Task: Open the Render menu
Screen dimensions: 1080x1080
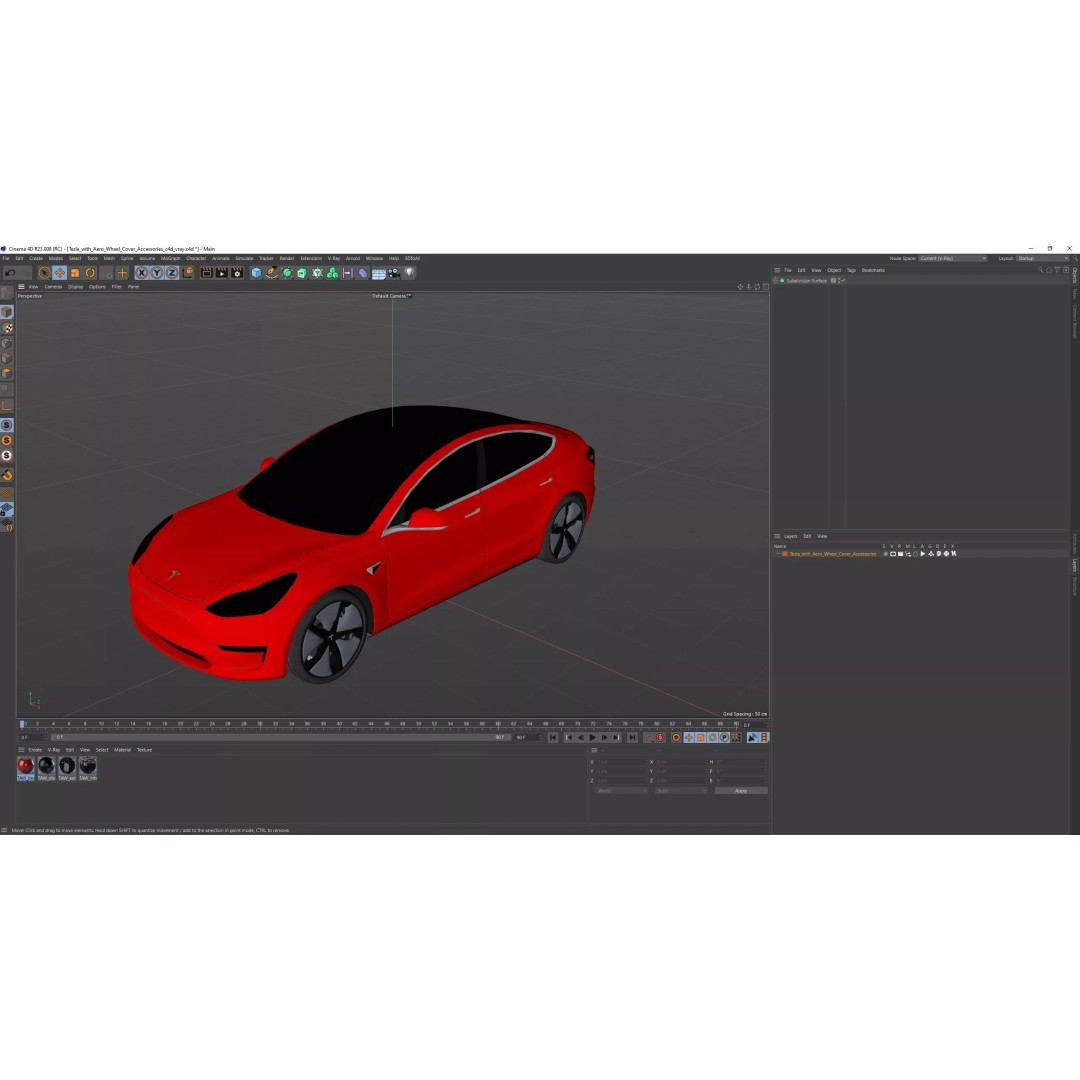Action: coord(287,258)
